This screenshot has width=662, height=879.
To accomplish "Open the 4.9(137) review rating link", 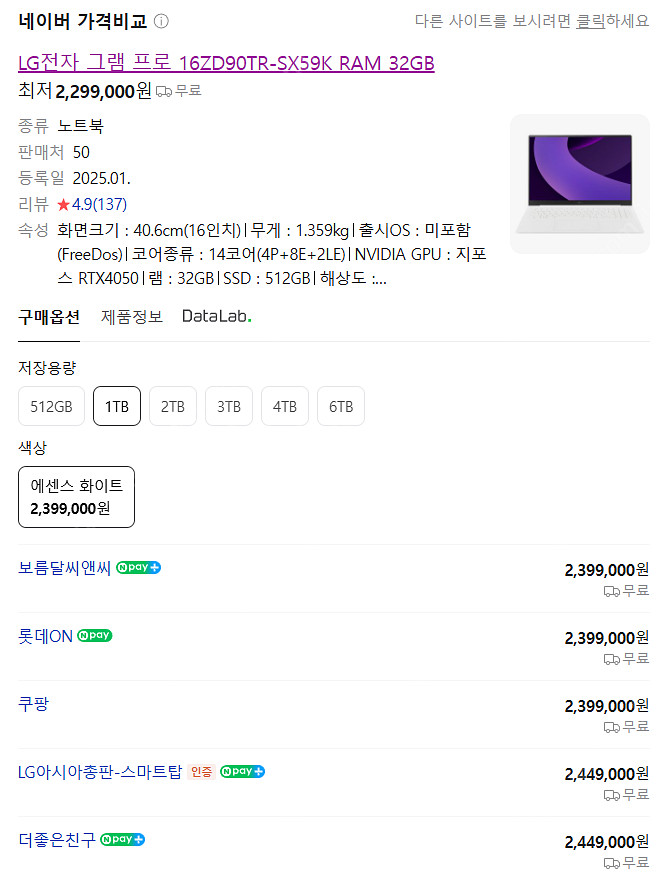I will coord(99,204).
